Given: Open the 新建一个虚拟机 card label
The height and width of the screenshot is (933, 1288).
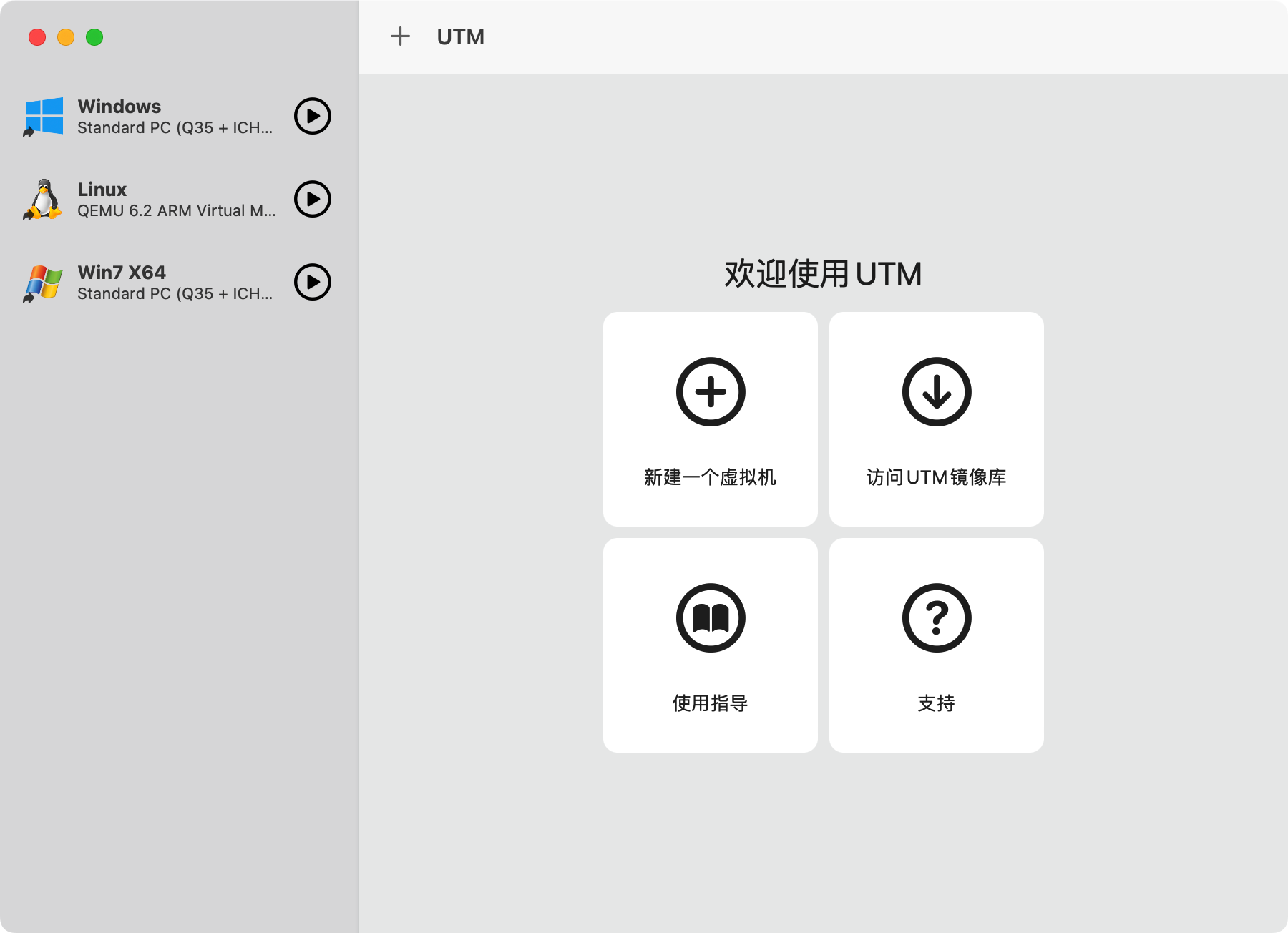Looking at the screenshot, I should tap(710, 477).
